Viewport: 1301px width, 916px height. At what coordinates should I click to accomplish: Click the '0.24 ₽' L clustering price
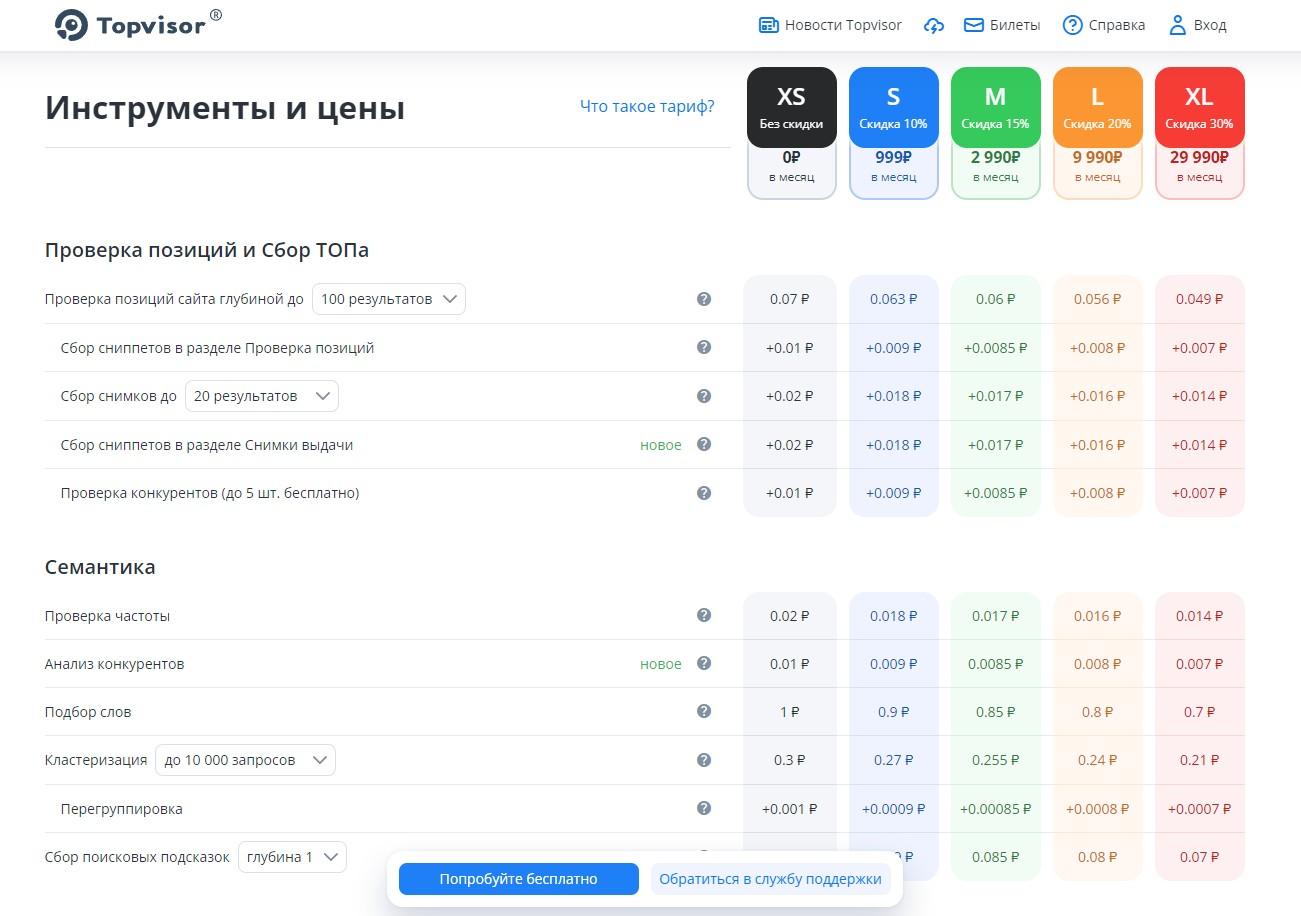(x=1097, y=760)
